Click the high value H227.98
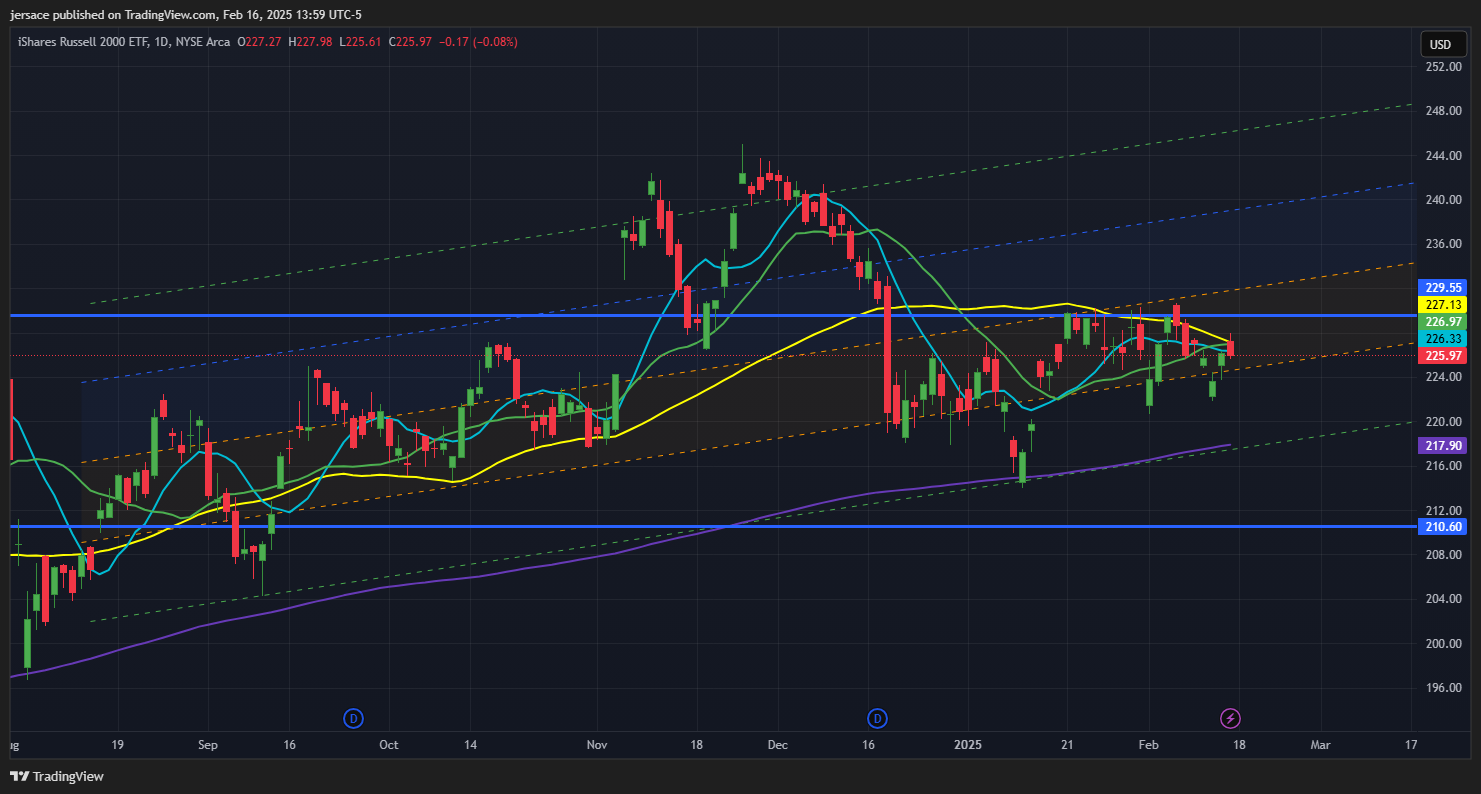This screenshot has height=794, width=1481. (311, 42)
